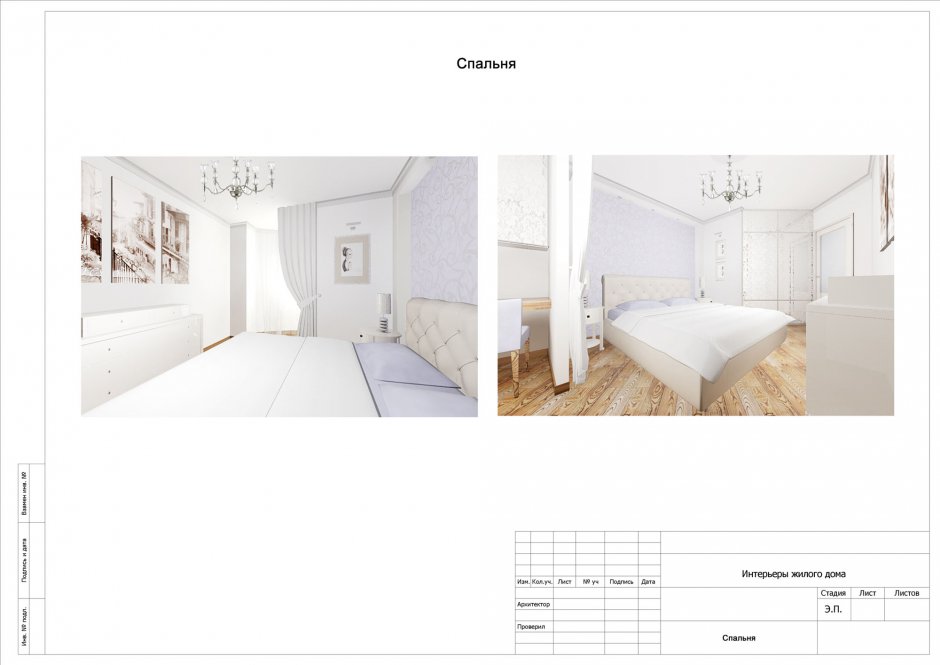This screenshot has height=665, width=940.
Task: Select the right bedroom render with wood floor
Action: tap(695, 286)
